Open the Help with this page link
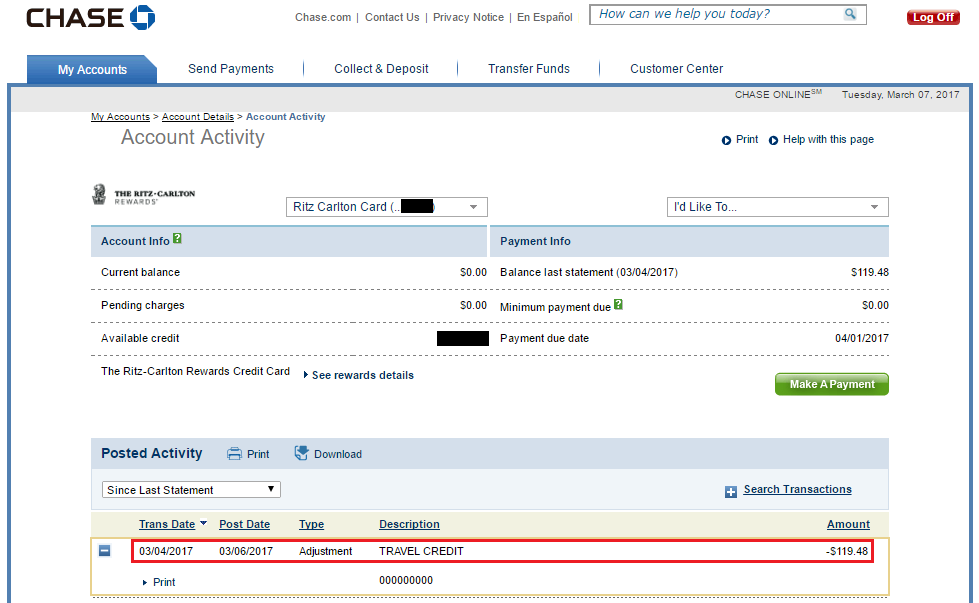Screen dimensions: 979x603 (x=827, y=140)
